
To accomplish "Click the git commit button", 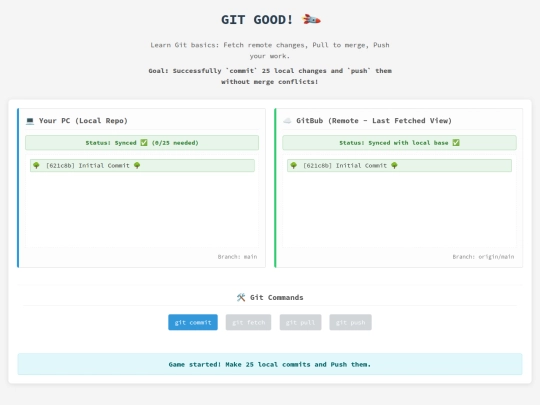I will click(193, 322).
